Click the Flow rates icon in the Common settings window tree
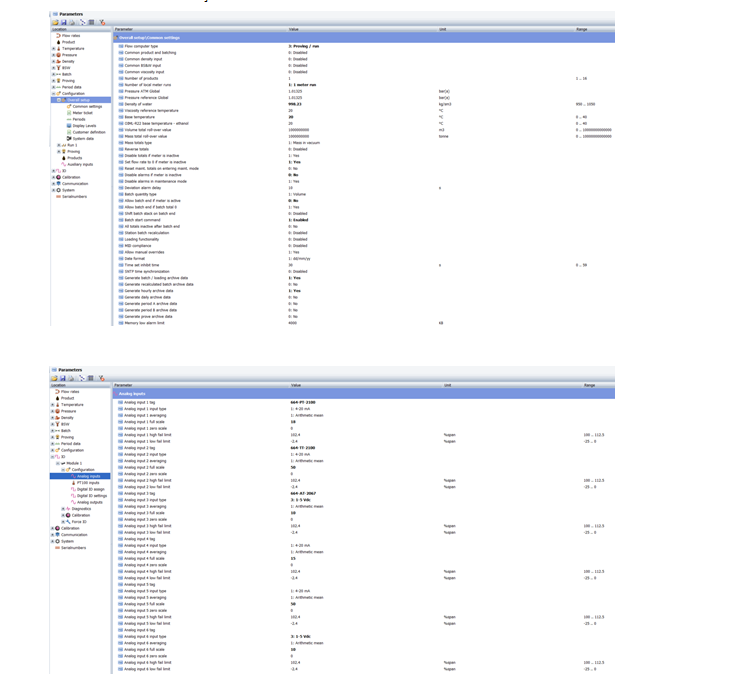This screenshot has height=692, width=736. click(58, 35)
